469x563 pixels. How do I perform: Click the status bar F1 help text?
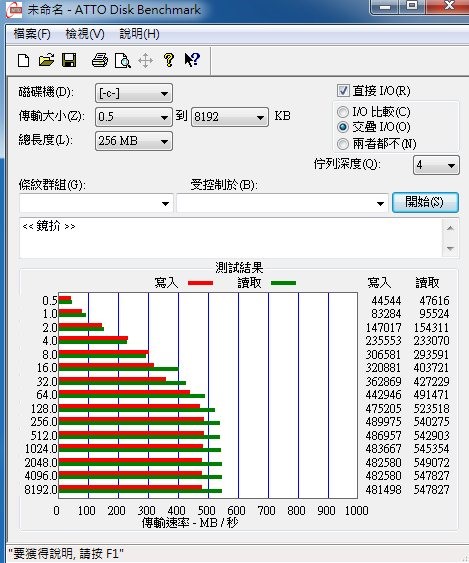click(66, 553)
